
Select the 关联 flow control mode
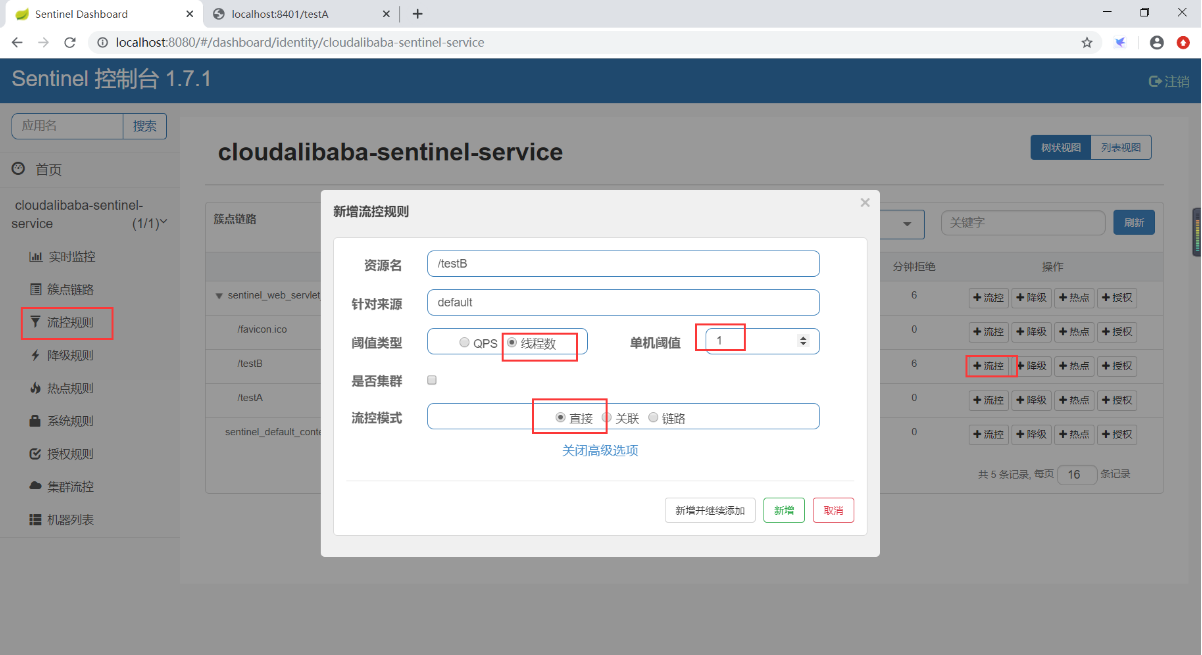(x=607, y=417)
